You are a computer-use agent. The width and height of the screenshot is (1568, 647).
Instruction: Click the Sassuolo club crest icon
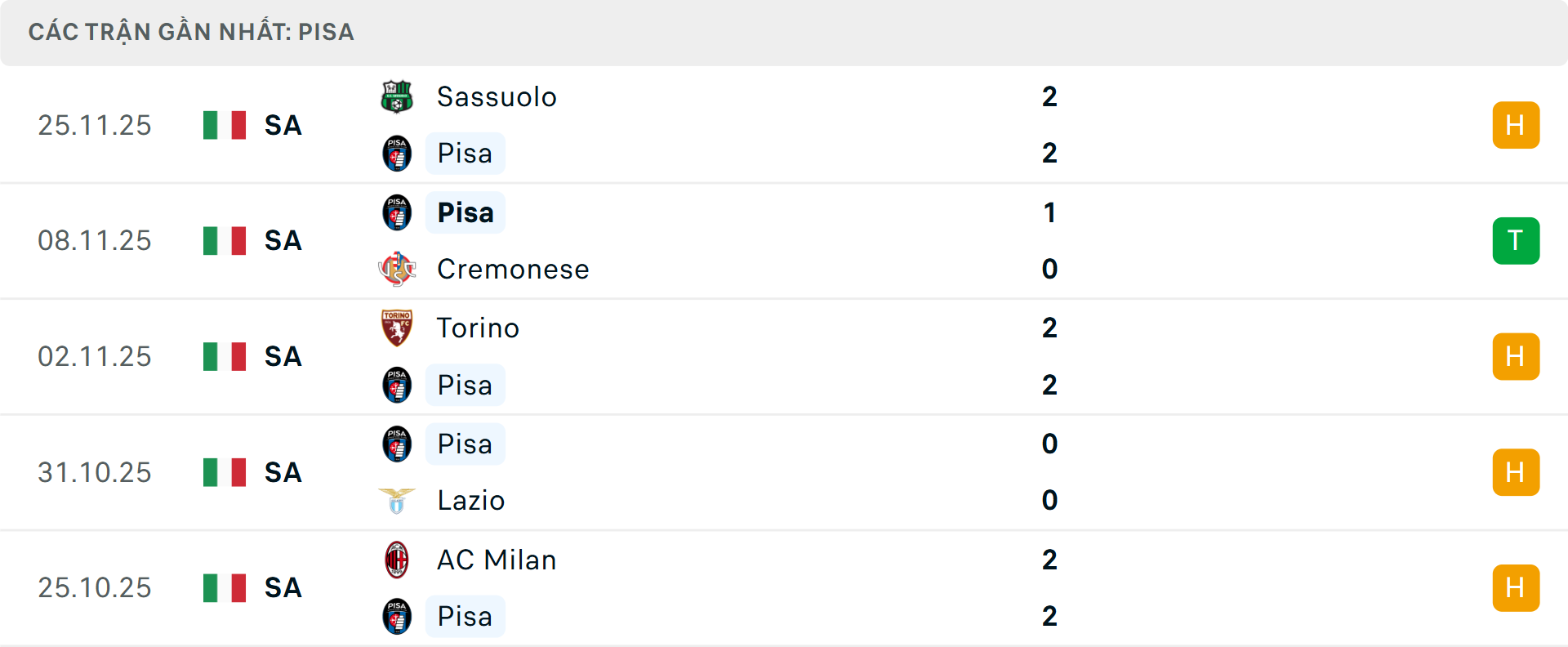[x=397, y=96]
